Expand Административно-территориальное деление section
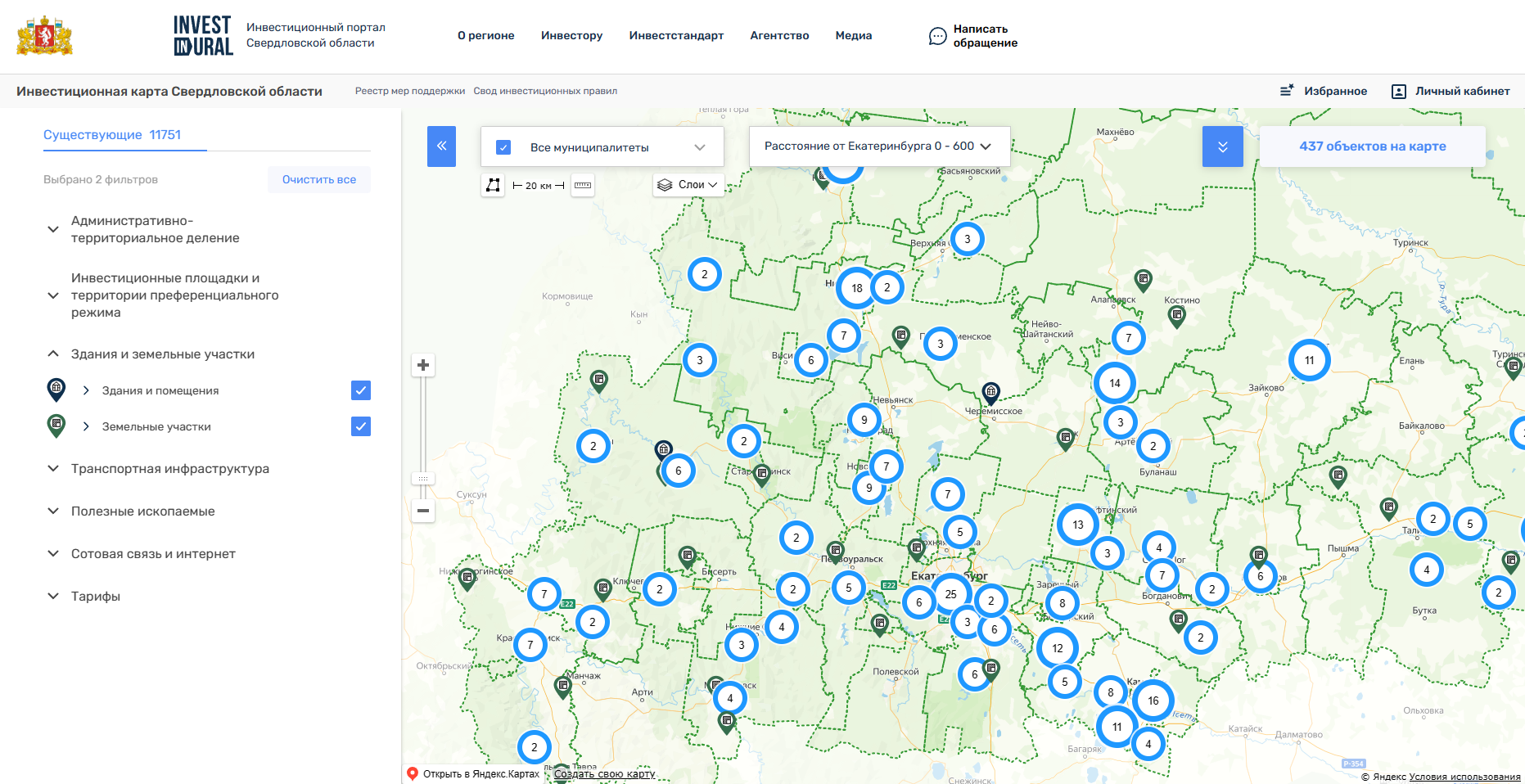This screenshot has height=784, width=1525. [x=53, y=229]
